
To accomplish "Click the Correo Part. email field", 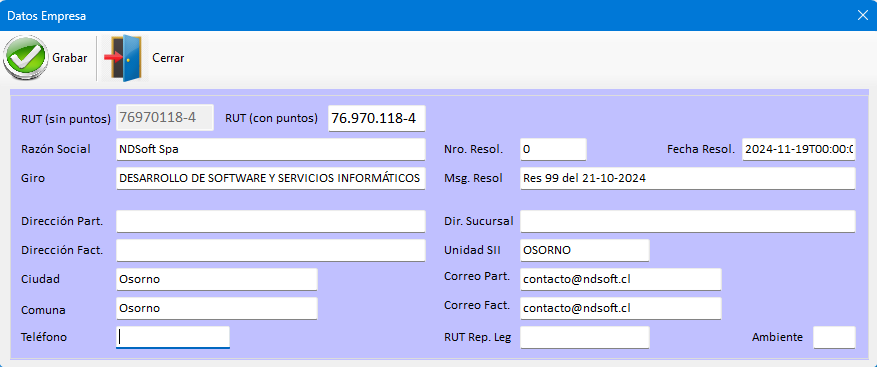I will point(620,279).
